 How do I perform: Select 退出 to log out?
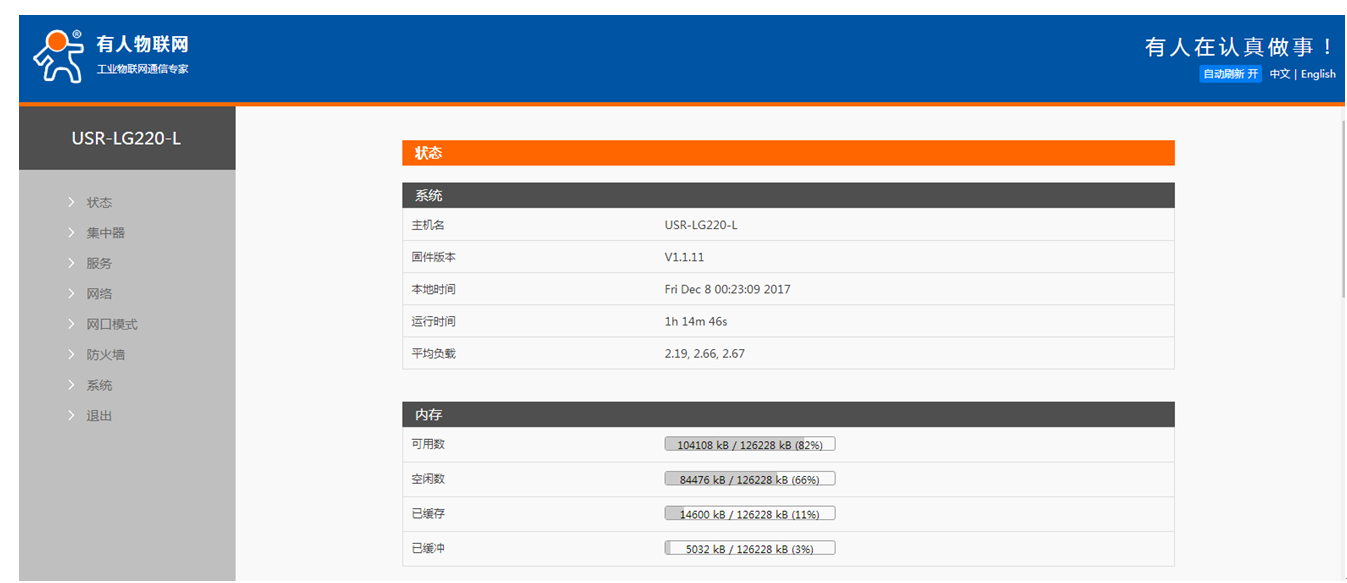coord(99,416)
